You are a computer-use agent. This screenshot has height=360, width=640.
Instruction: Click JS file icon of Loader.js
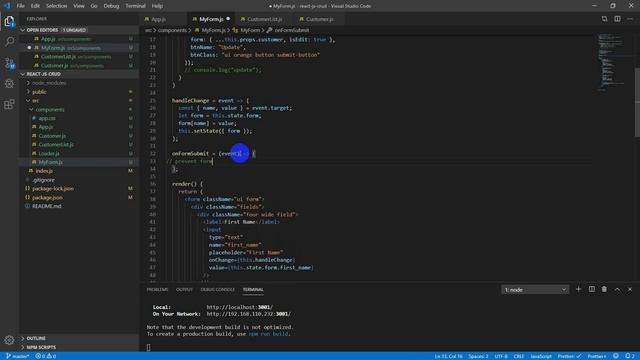click(x=34, y=153)
